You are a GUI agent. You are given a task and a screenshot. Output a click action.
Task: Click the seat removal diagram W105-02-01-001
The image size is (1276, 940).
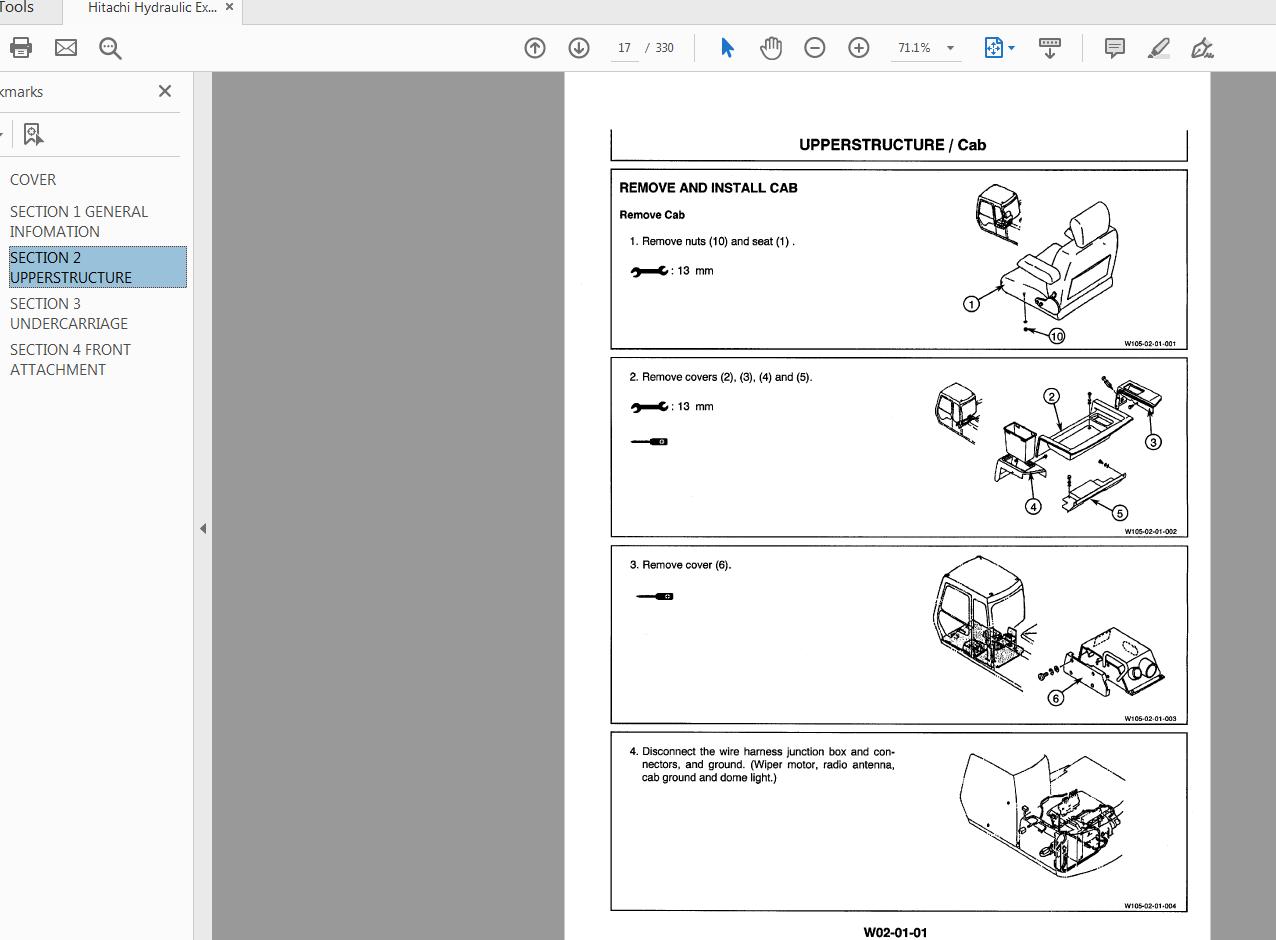click(x=1045, y=262)
